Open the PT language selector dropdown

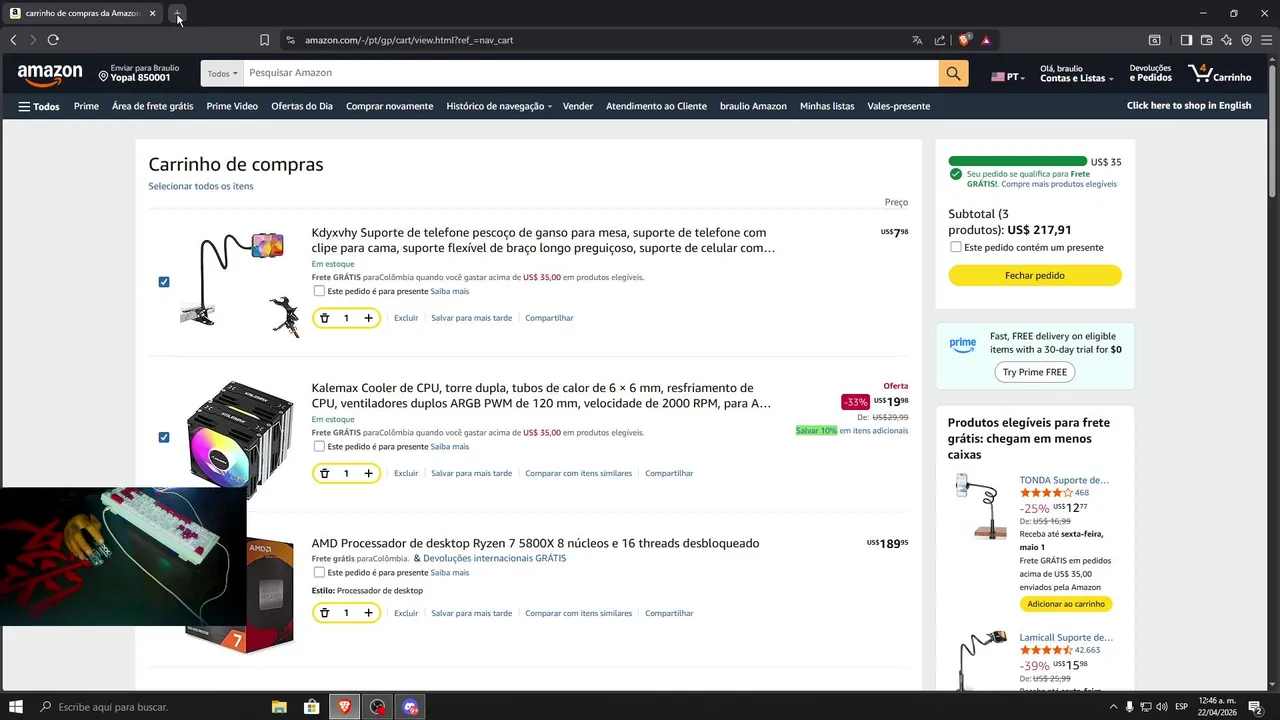1008,76
